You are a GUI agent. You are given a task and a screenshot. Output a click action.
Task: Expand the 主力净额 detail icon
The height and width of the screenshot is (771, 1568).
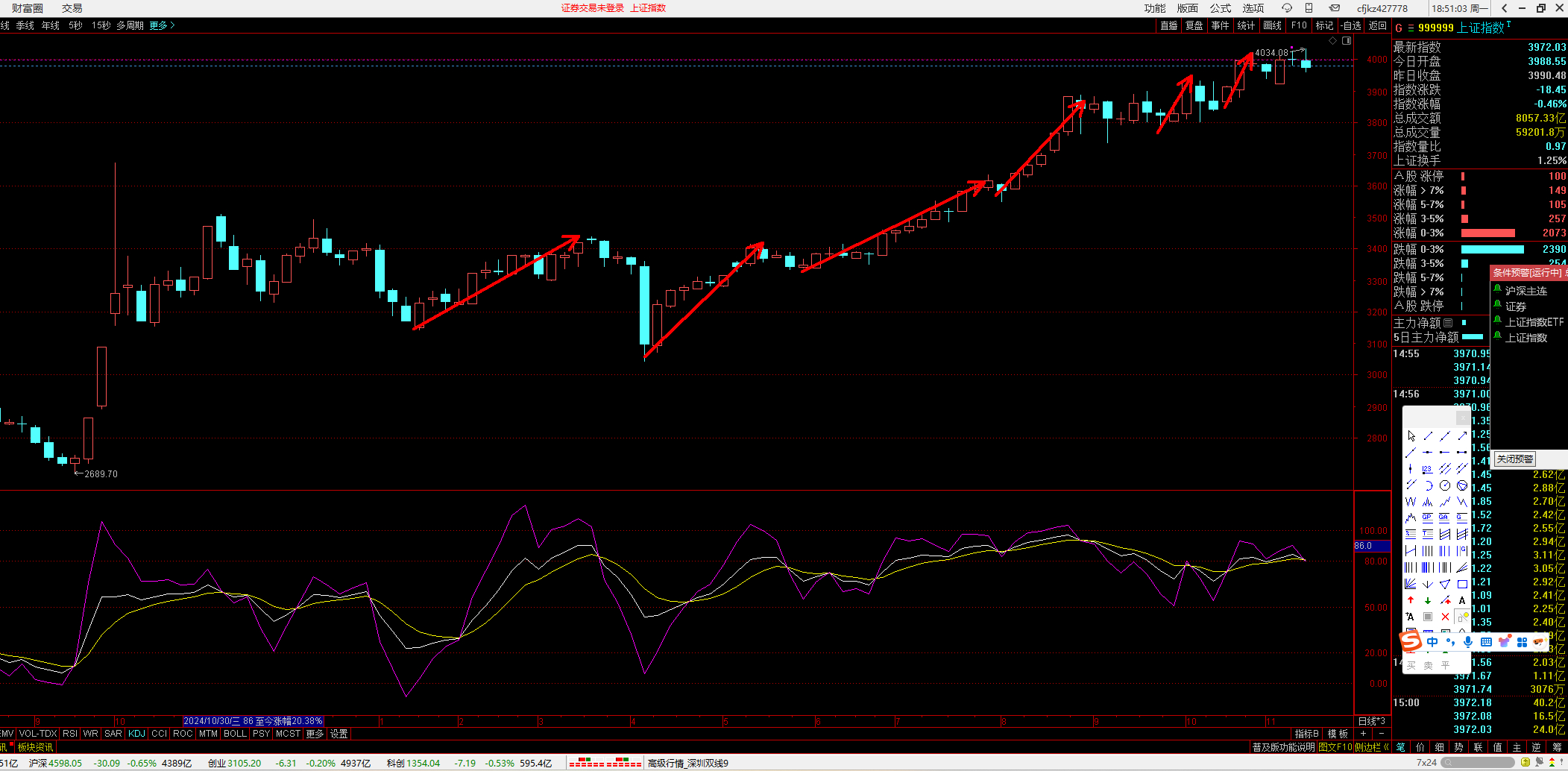coord(1448,323)
